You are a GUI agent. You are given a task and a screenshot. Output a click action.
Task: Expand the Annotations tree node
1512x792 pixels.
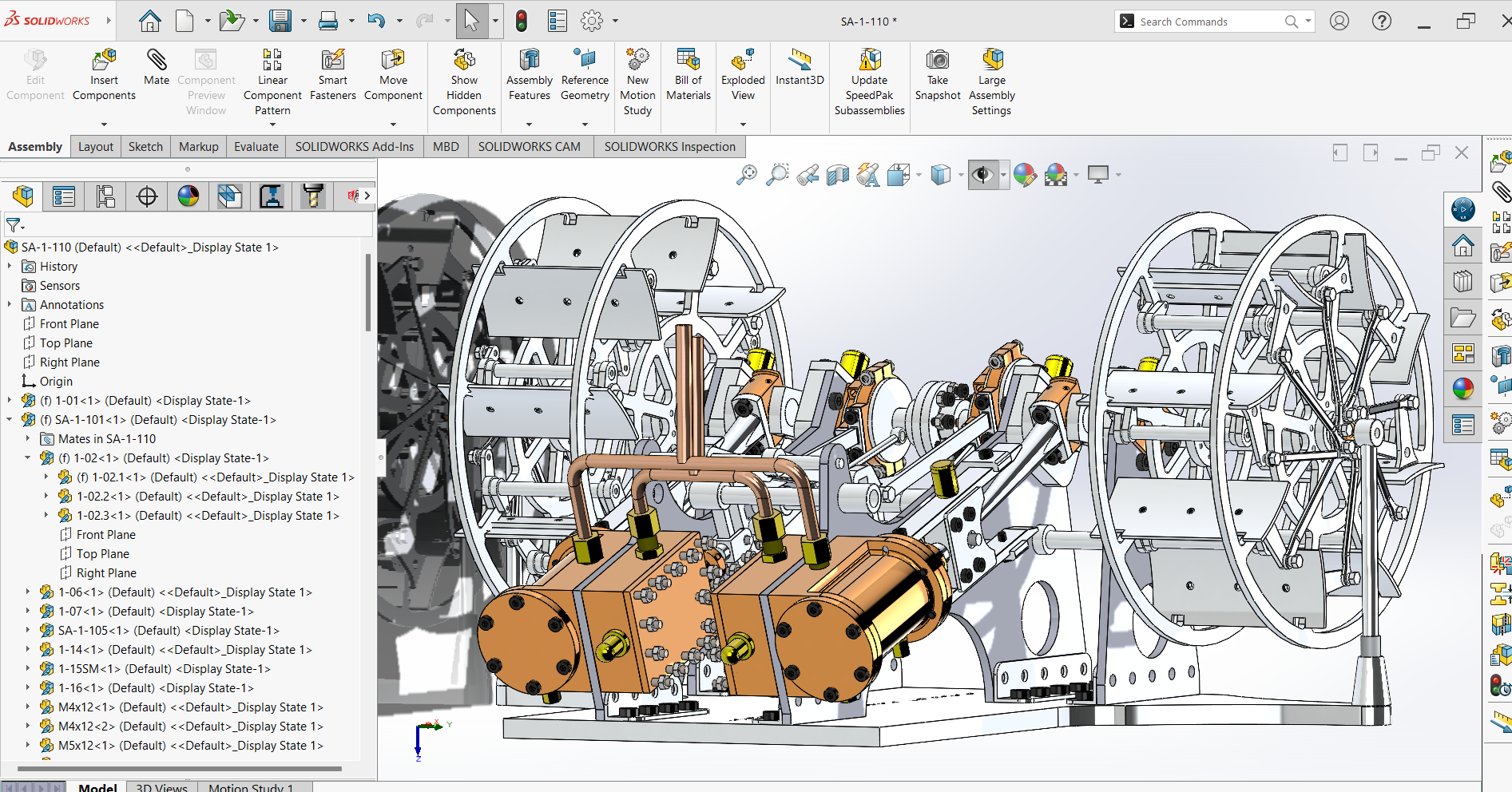click(10, 304)
